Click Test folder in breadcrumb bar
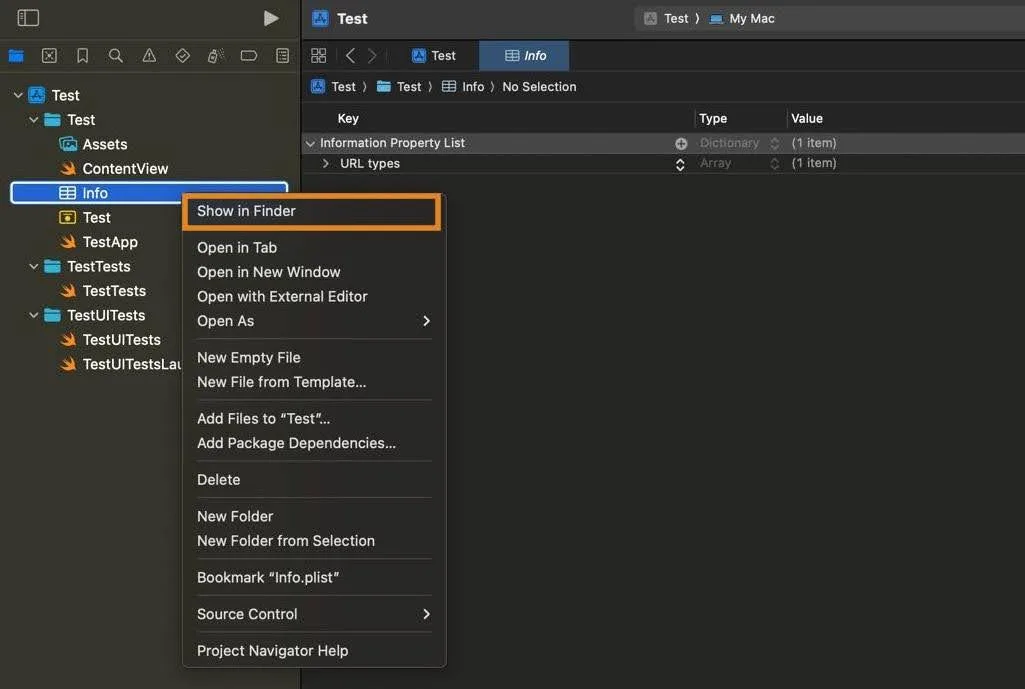The image size is (1025, 689). tap(399, 87)
